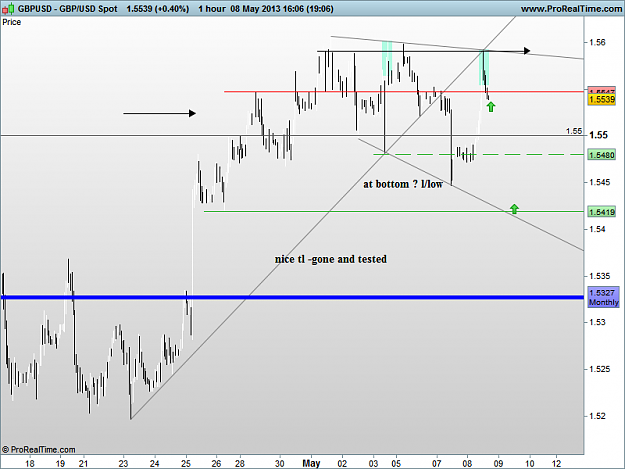This screenshot has width=625, height=469.
Task: Click the 1.525 axis price label
Action: 599,369
